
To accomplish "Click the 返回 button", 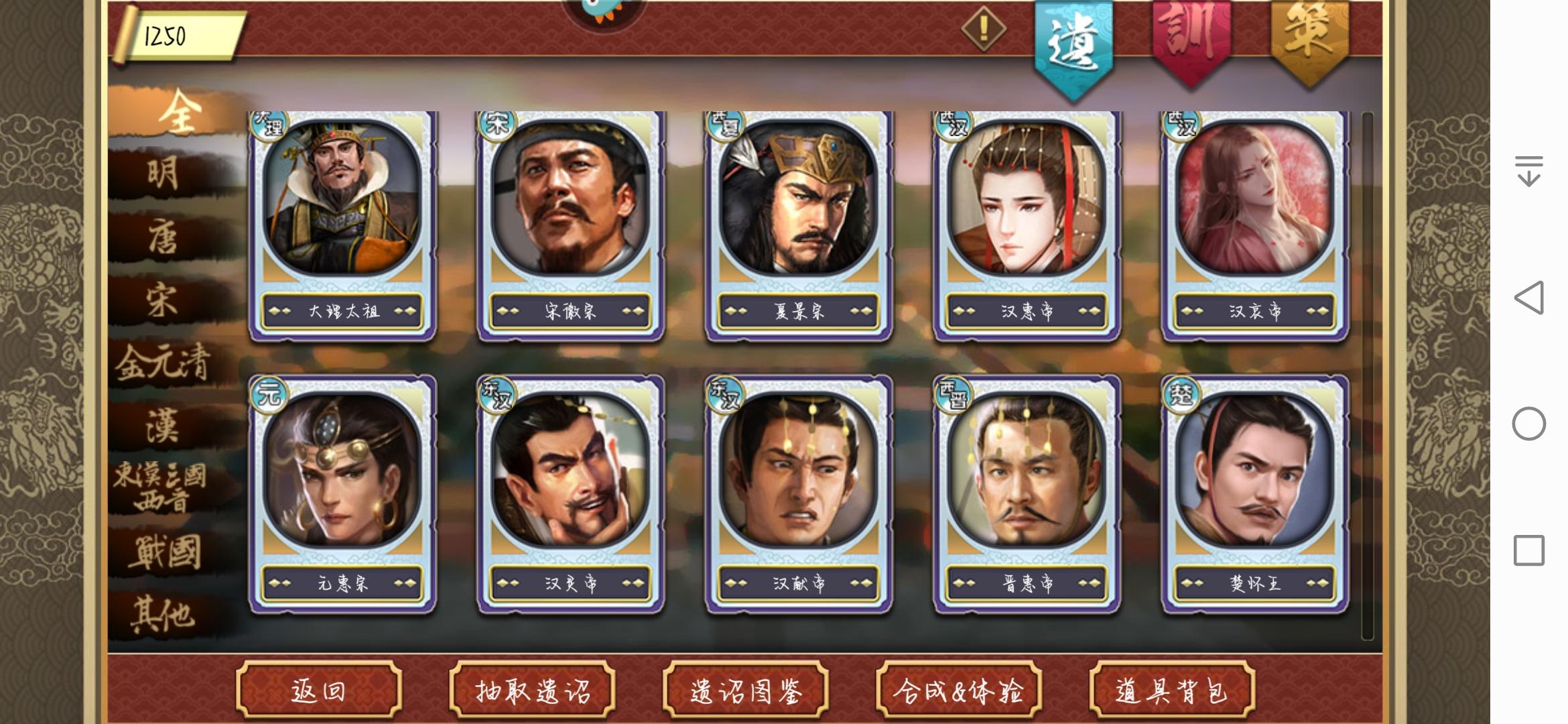I will coord(319,690).
